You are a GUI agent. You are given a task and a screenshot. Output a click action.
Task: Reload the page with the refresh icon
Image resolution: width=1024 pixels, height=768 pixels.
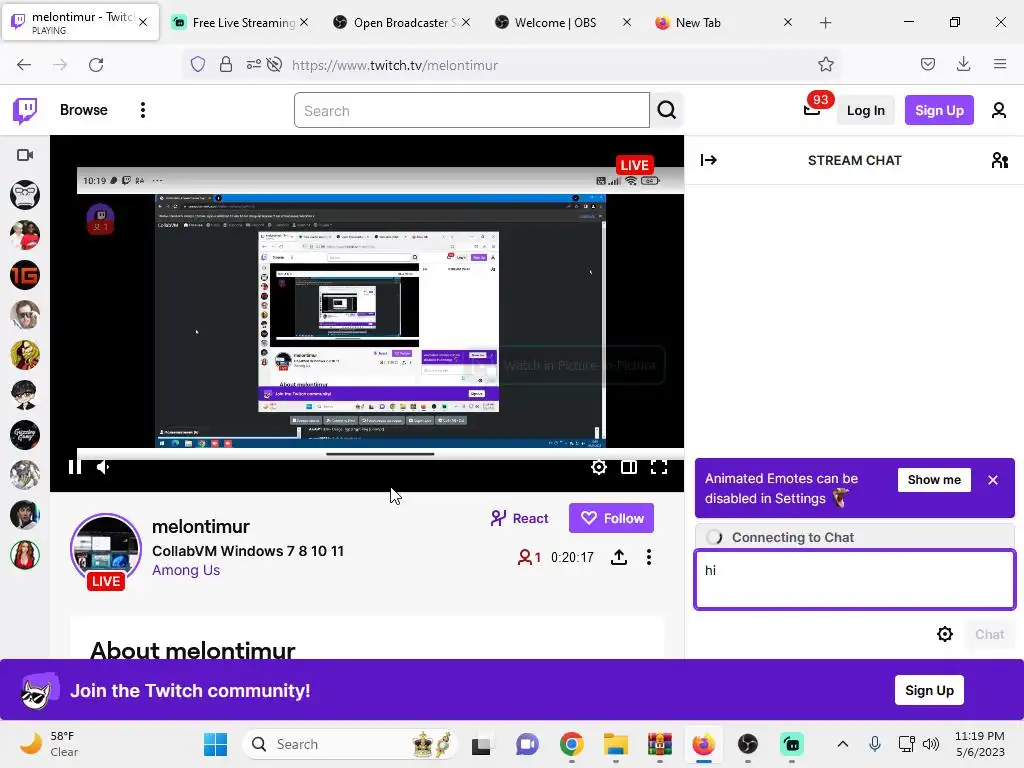(x=96, y=65)
